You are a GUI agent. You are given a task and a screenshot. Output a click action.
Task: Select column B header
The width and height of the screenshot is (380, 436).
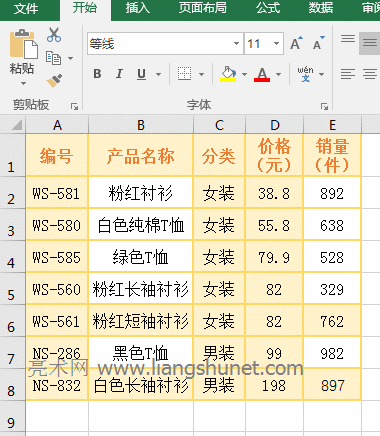(x=141, y=125)
